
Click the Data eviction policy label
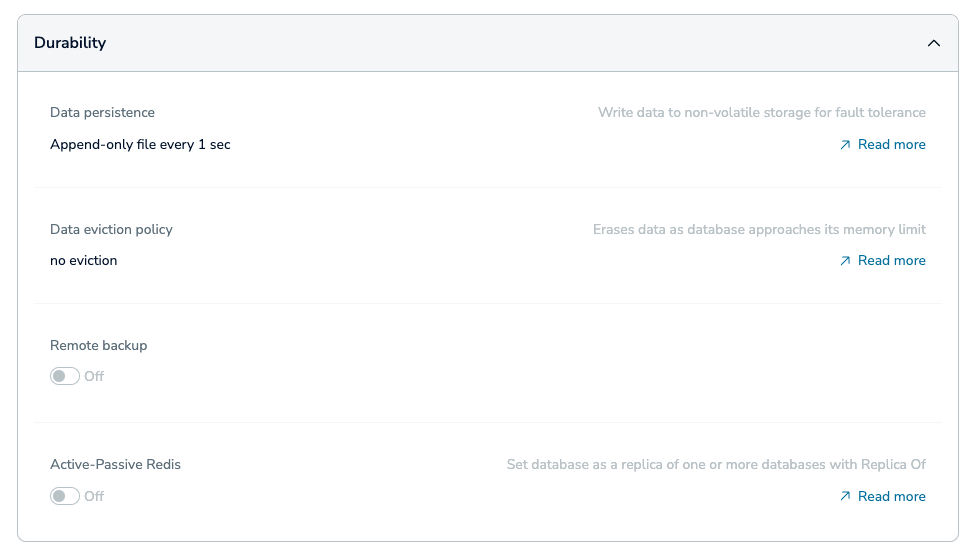click(x=111, y=230)
